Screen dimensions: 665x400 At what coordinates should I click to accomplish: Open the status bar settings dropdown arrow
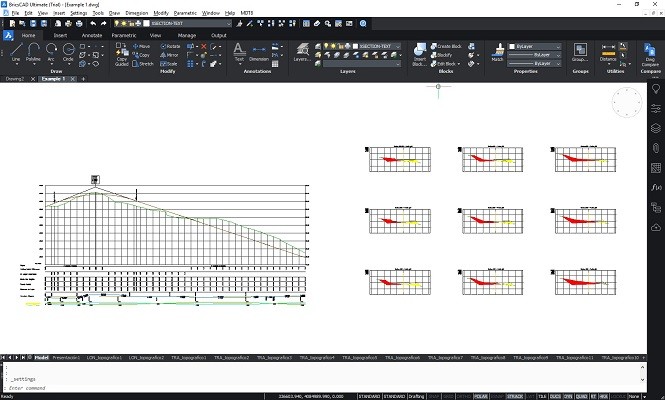[645, 397]
